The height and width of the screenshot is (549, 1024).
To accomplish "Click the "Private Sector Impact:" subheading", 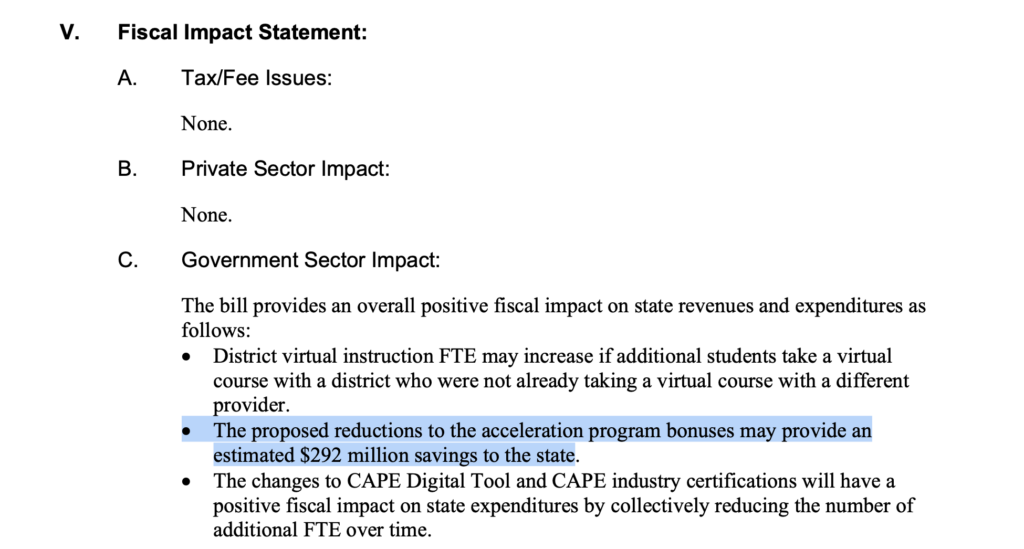I will tap(285, 169).
